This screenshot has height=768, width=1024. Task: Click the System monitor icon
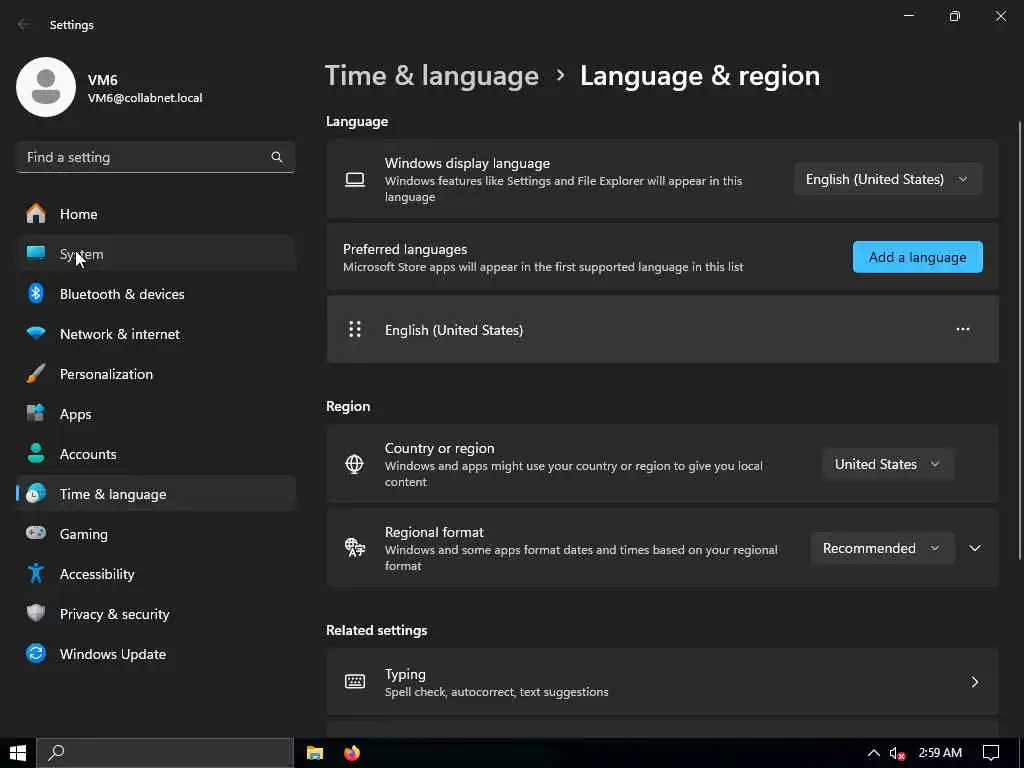tap(36, 253)
